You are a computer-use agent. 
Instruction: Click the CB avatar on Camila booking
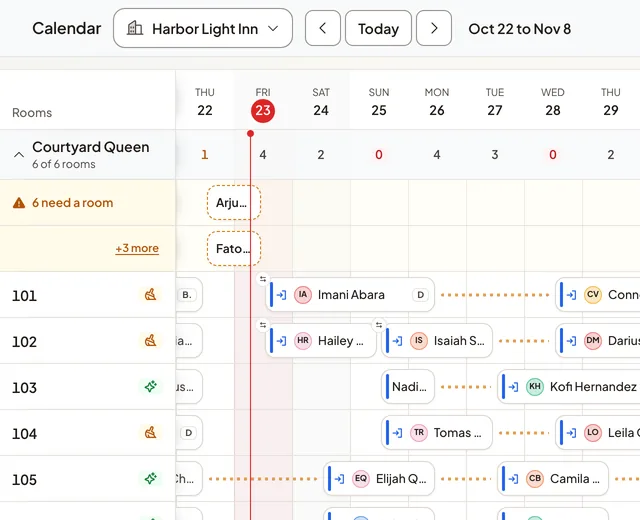pos(535,478)
